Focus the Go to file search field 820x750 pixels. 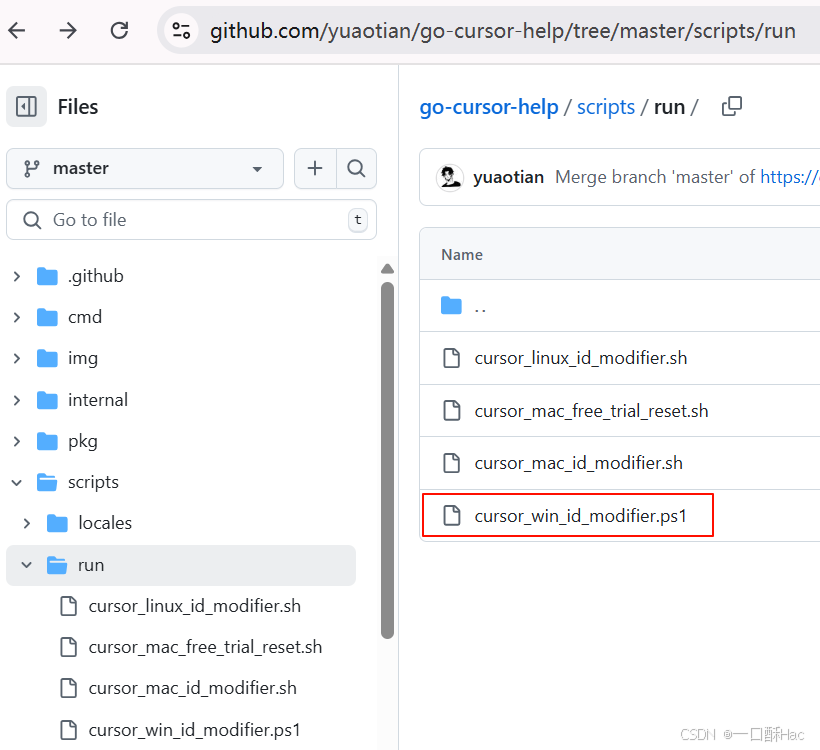click(191, 220)
